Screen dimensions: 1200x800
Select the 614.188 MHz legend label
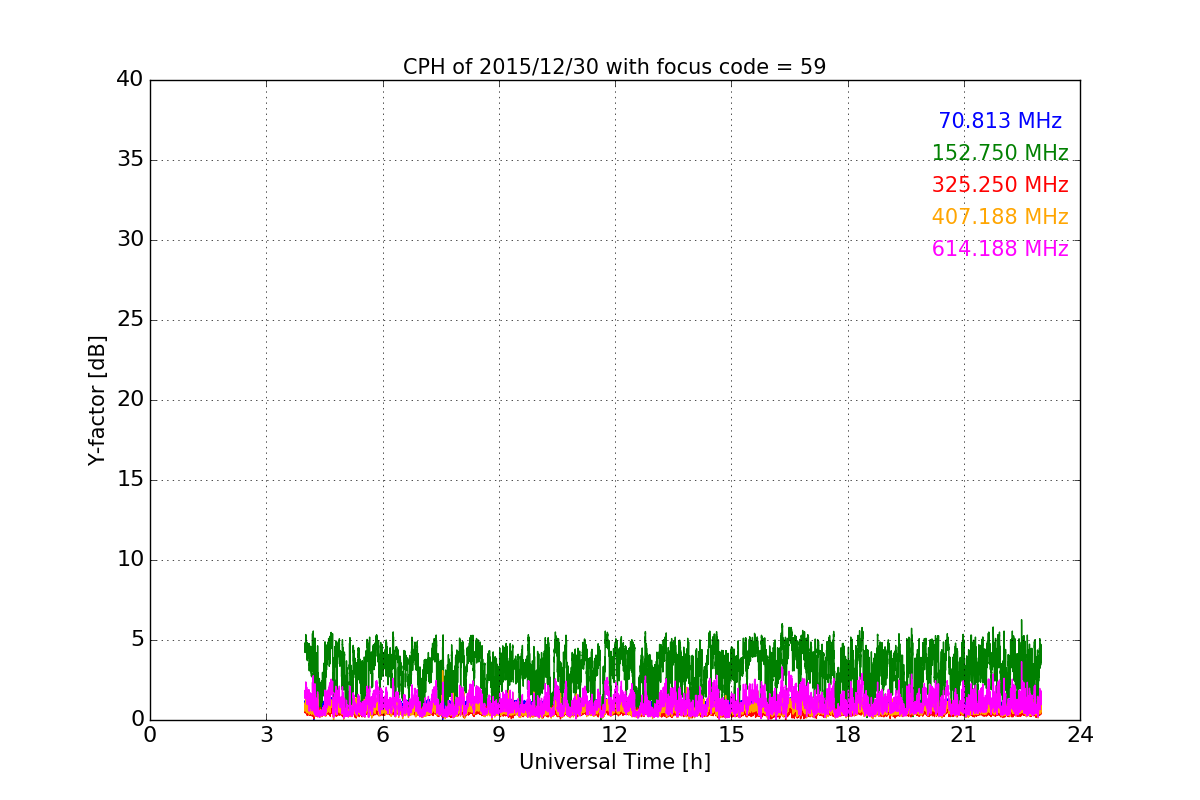click(x=1000, y=249)
